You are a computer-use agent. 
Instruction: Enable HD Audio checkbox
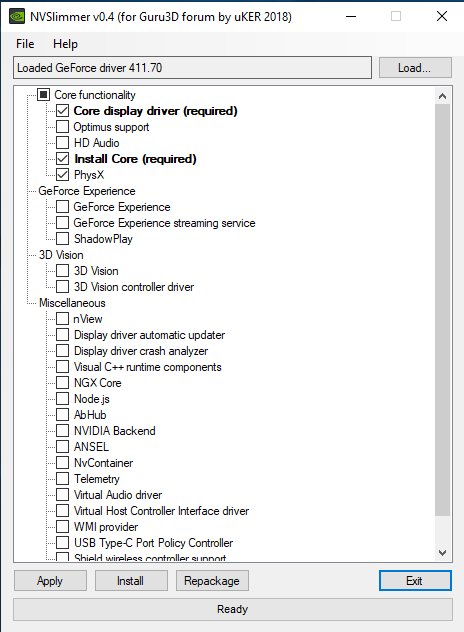point(62,143)
